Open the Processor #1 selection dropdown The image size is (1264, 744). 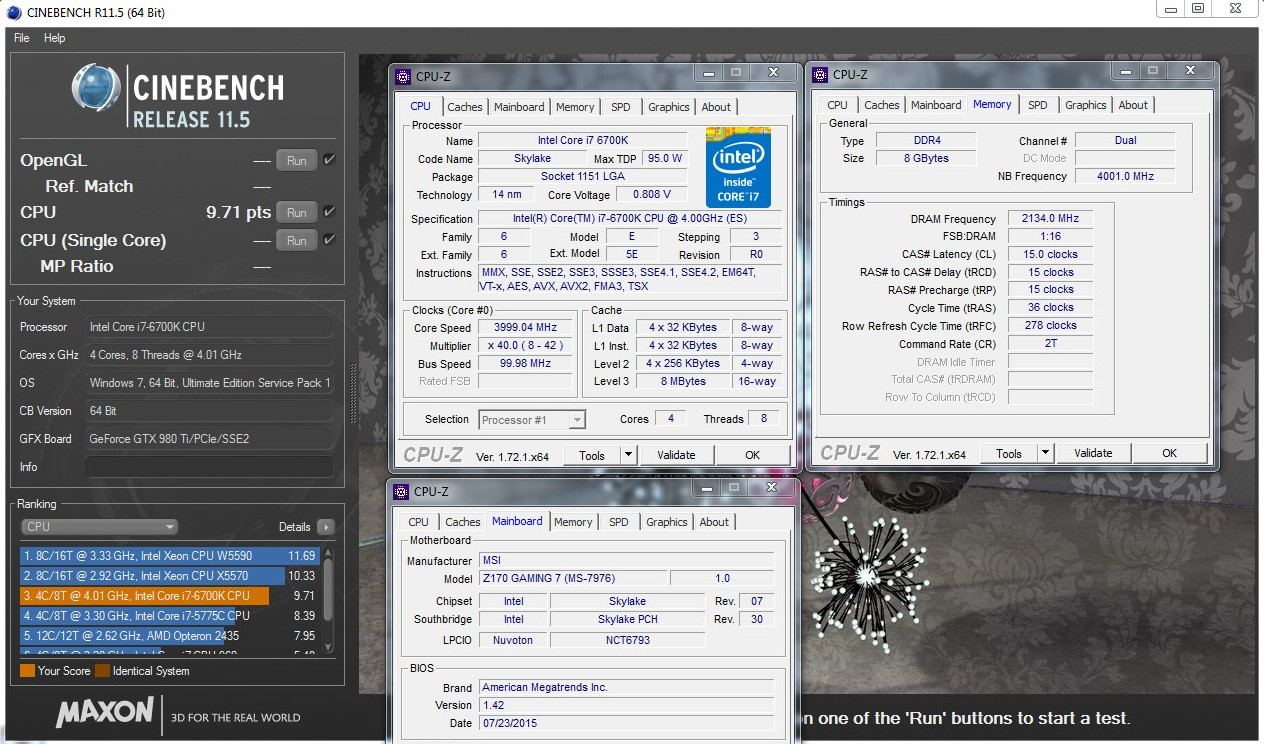coord(532,420)
